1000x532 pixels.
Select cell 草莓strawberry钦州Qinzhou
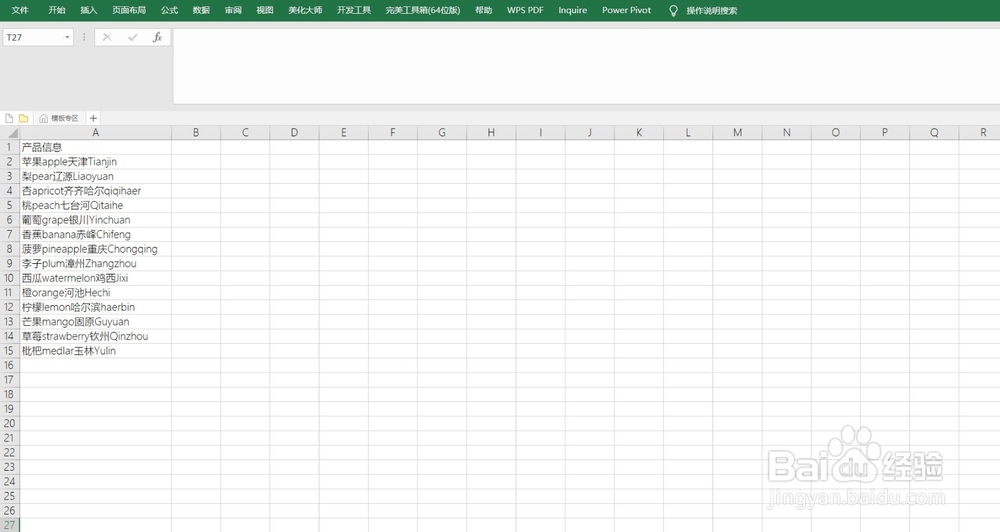(96, 336)
